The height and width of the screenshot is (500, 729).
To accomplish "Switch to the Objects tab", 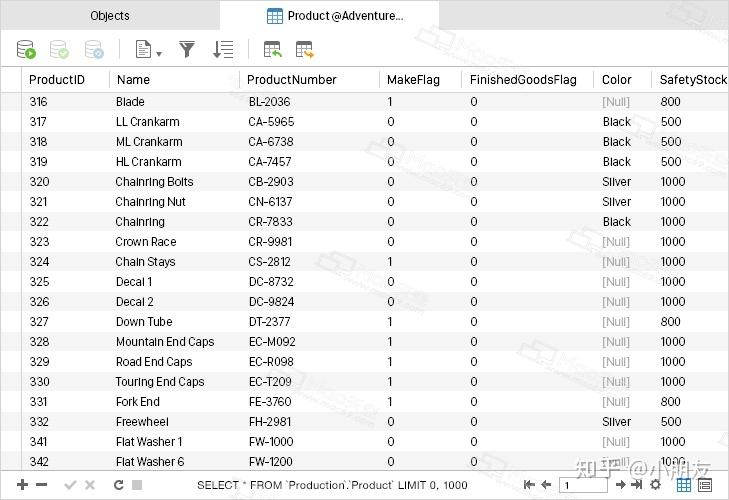I will (x=110, y=16).
